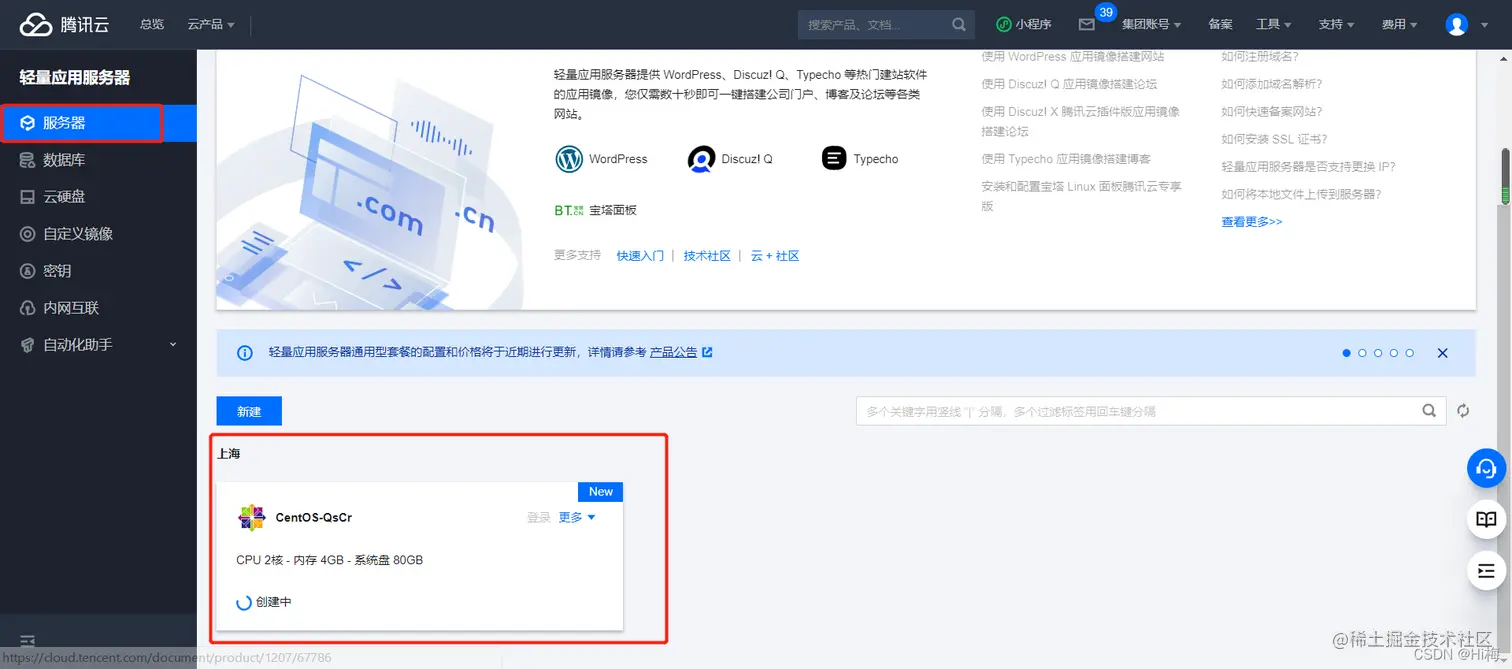Viewport: 1512px width, 669px height.
Task: Switch to 总览 in the top navigation
Action: (x=151, y=24)
